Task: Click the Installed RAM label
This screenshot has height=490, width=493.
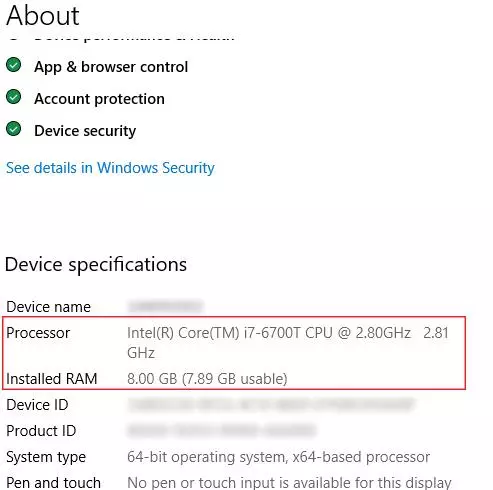Action: [52, 379]
